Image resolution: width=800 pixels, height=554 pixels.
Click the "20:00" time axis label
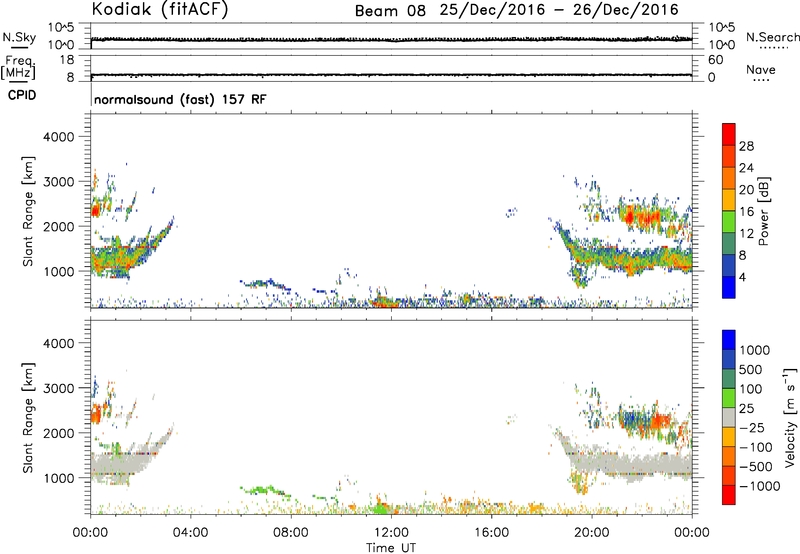[592, 533]
